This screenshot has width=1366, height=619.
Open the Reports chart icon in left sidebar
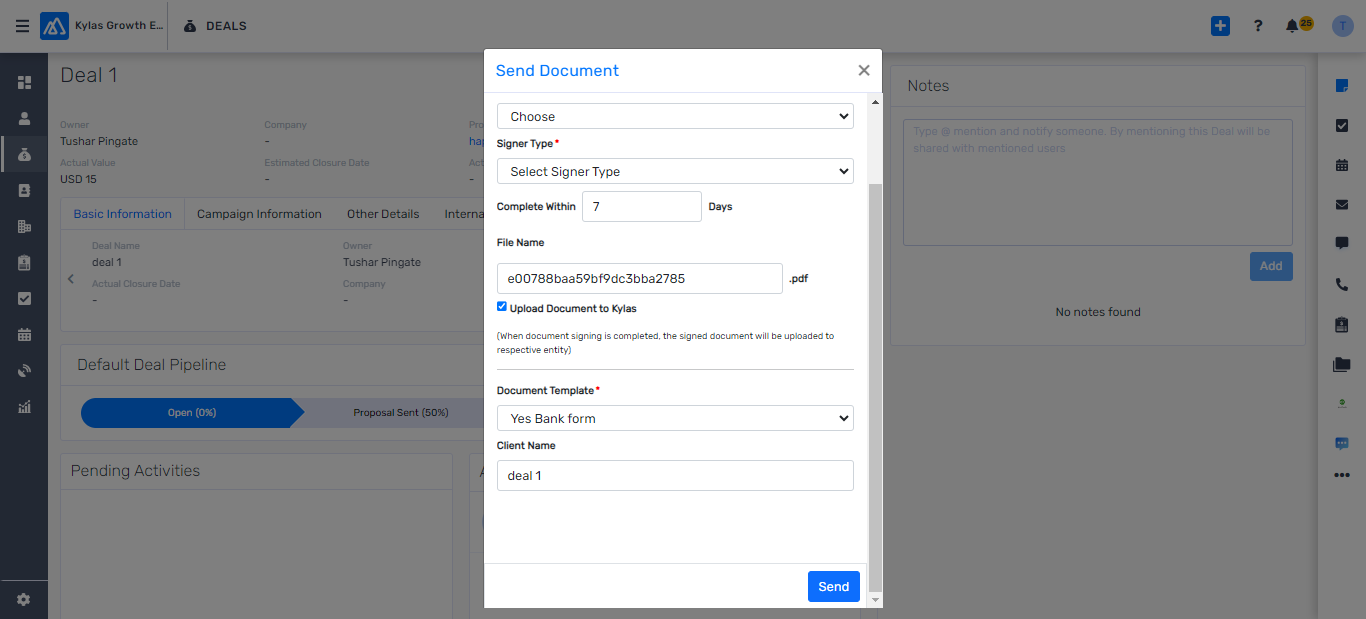tap(22, 406)
